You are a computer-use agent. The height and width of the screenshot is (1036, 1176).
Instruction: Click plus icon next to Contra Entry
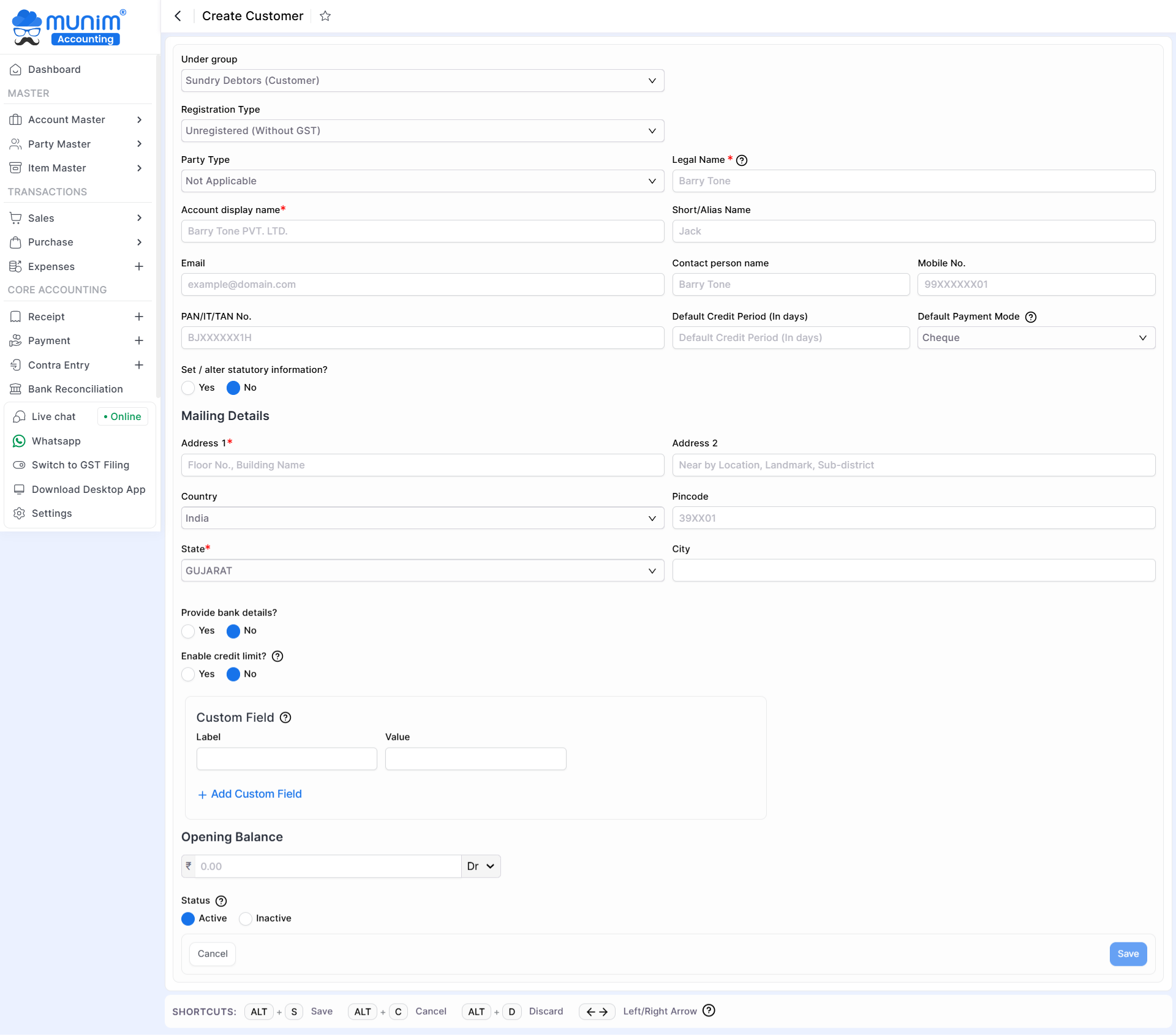[x=139, y=365]
